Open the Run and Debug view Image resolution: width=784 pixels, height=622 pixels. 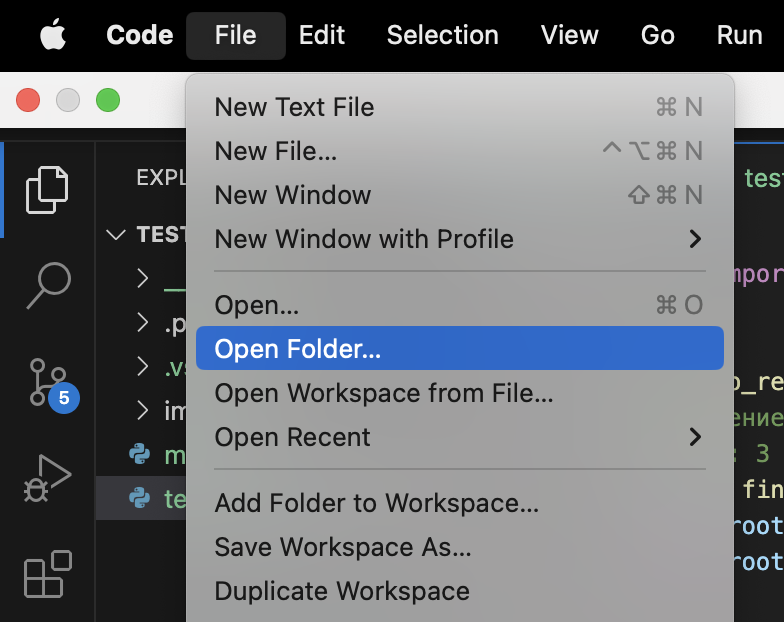(48, 478)
